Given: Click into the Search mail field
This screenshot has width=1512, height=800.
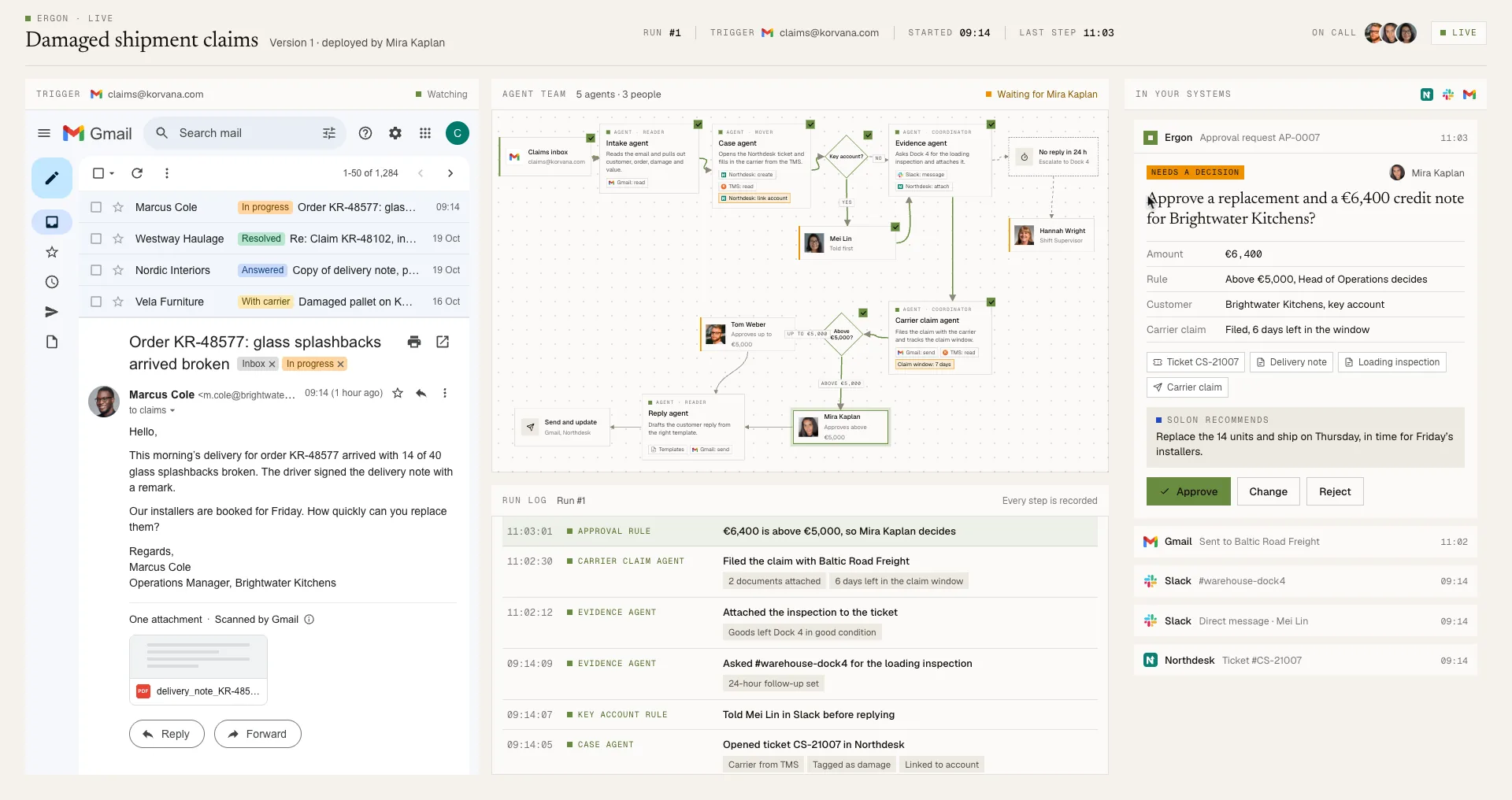Looking at the screenshot, I should click(x=244, y=133).
